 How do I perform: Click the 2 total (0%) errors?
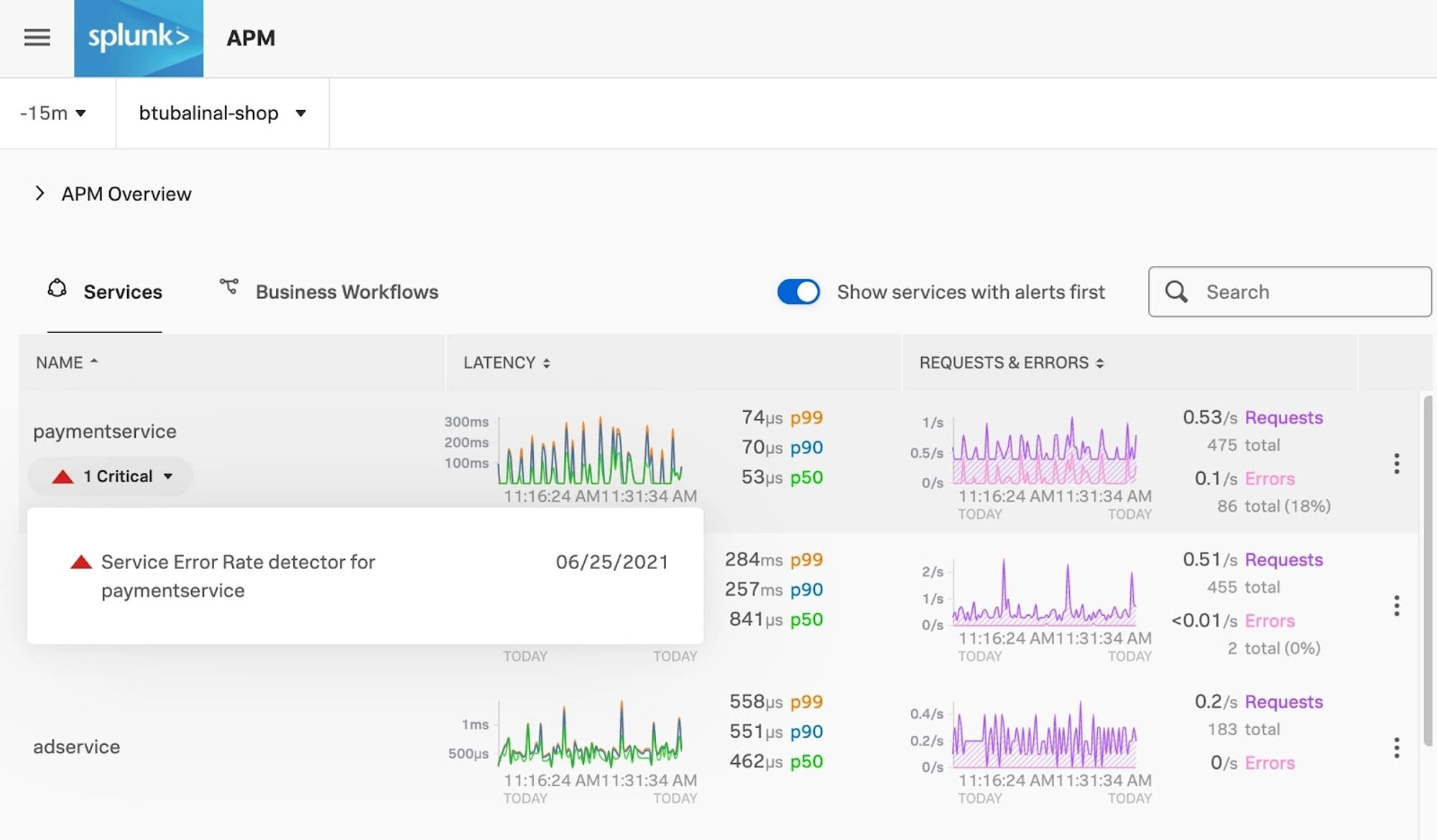click(x=1274, y=649)
